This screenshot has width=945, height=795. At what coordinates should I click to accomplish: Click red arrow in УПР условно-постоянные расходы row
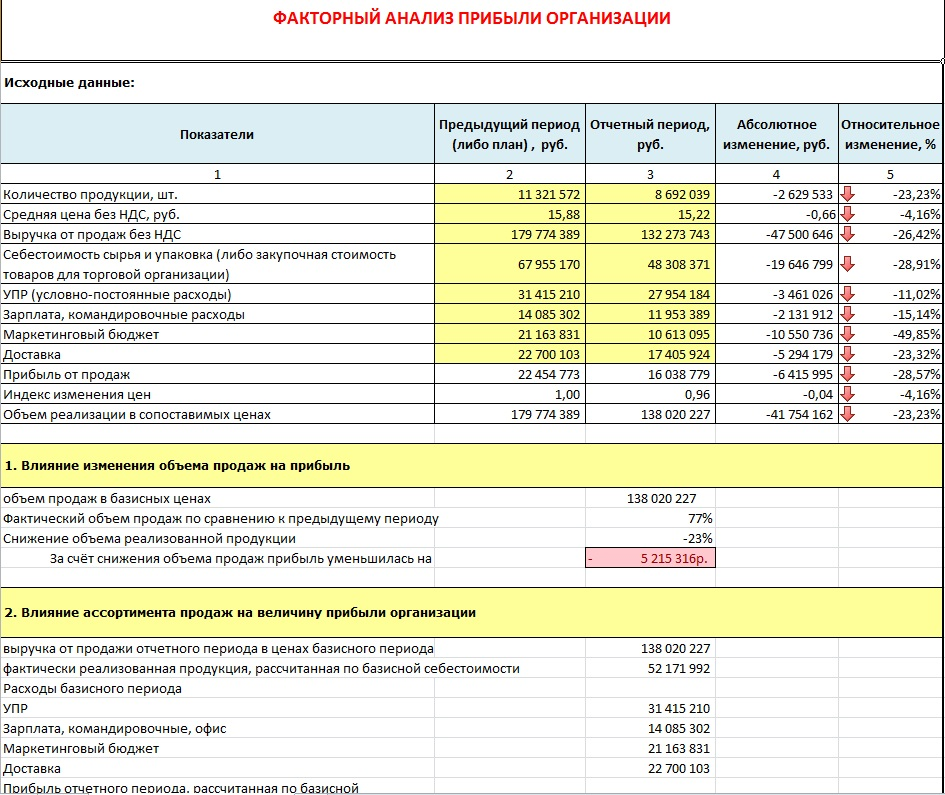(x=847, y=294)
